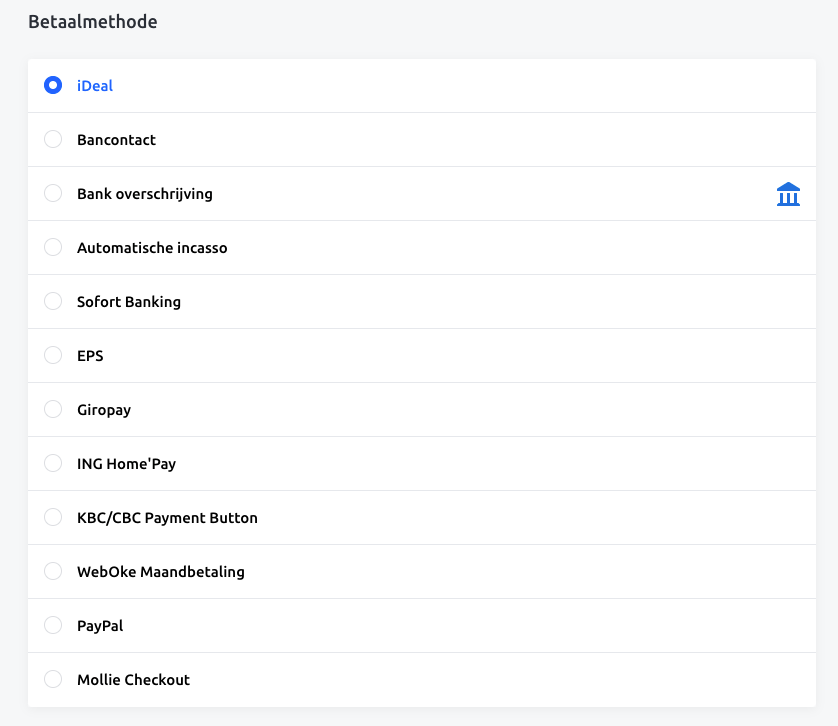Click the Bank overschrijving label text
This screenshot has width=838, height=726.
145,194
